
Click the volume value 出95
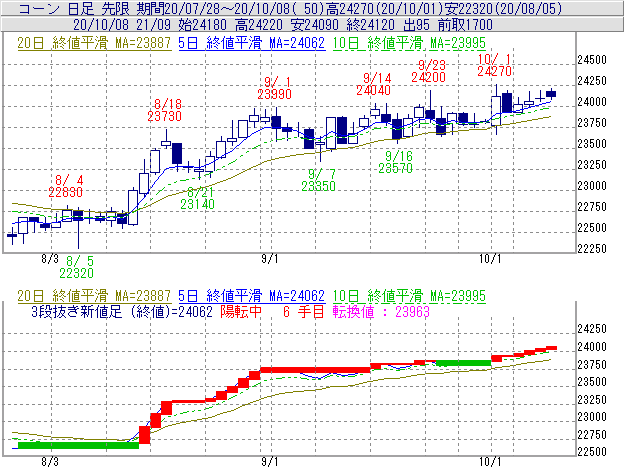click(x=416, y=25)
